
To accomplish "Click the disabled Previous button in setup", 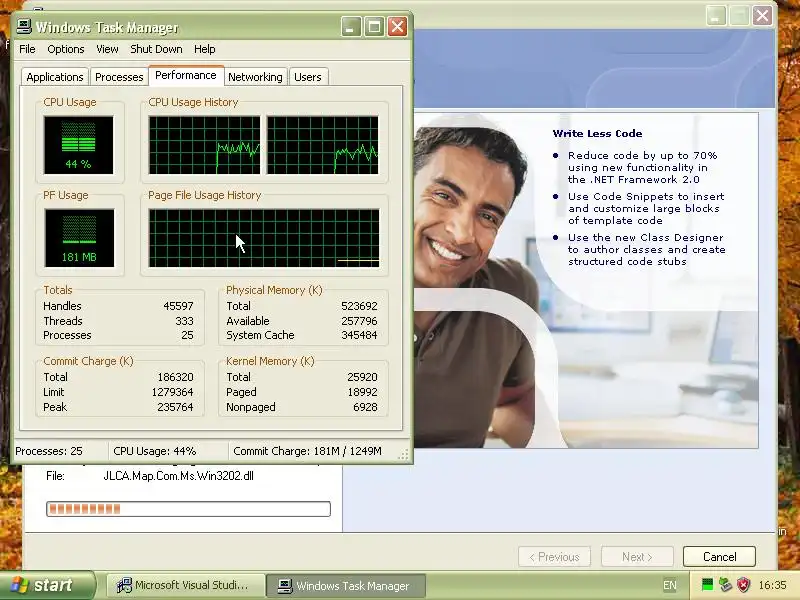I will point(554,557).
